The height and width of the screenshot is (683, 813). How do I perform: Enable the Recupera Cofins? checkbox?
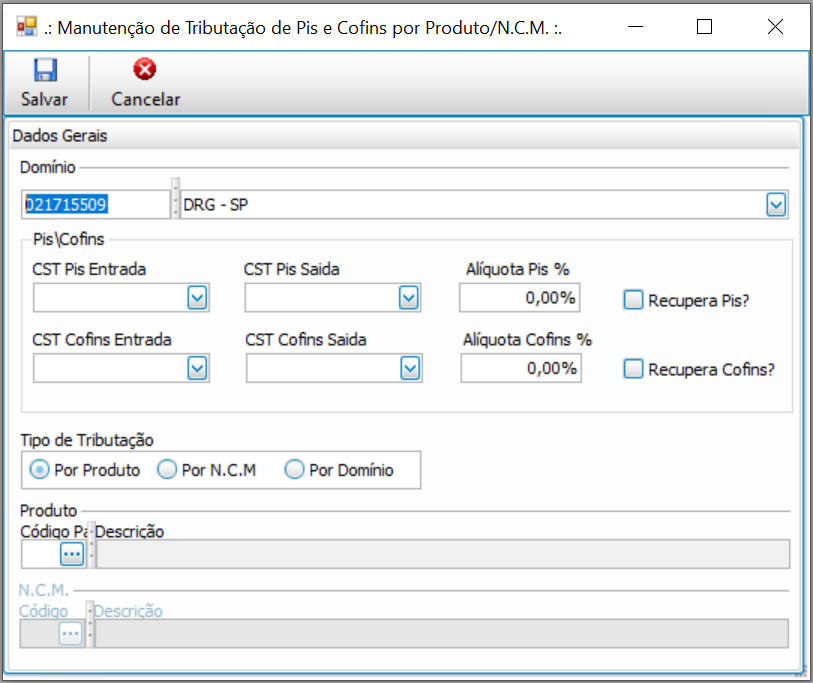click(x=633, y=369)
